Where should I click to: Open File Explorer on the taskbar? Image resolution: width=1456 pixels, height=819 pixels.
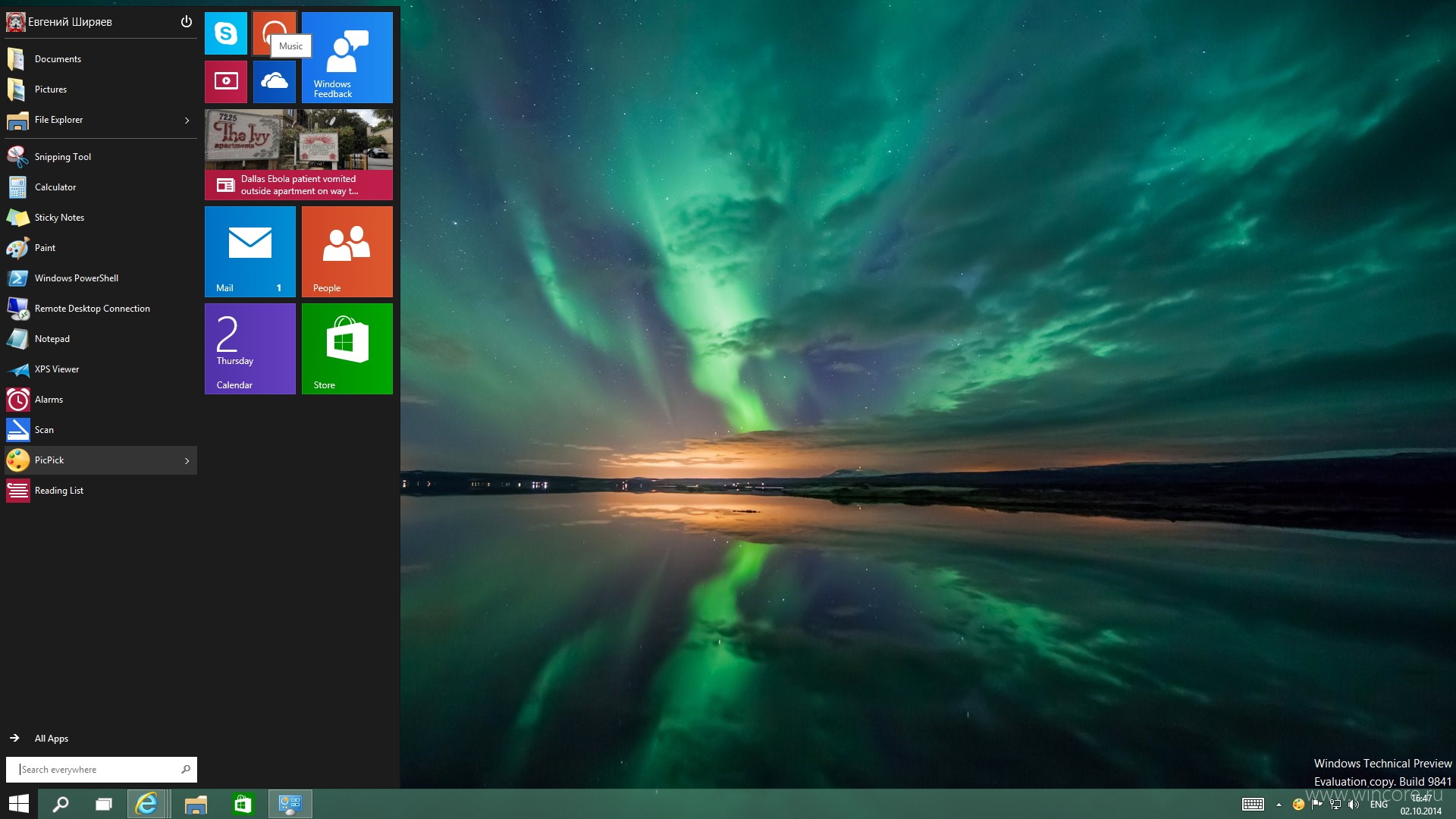pos(196,804)
